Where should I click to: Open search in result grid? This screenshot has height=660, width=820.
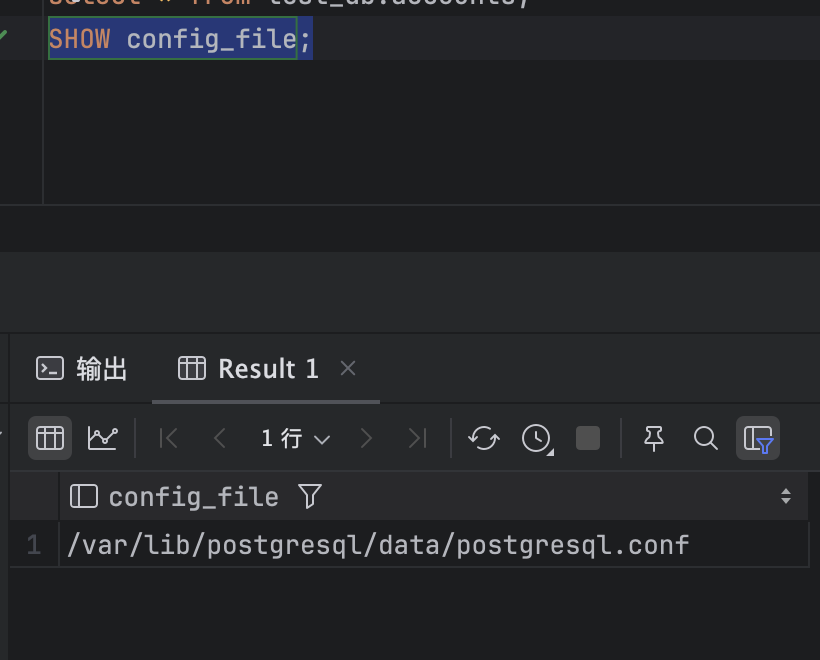706,438
